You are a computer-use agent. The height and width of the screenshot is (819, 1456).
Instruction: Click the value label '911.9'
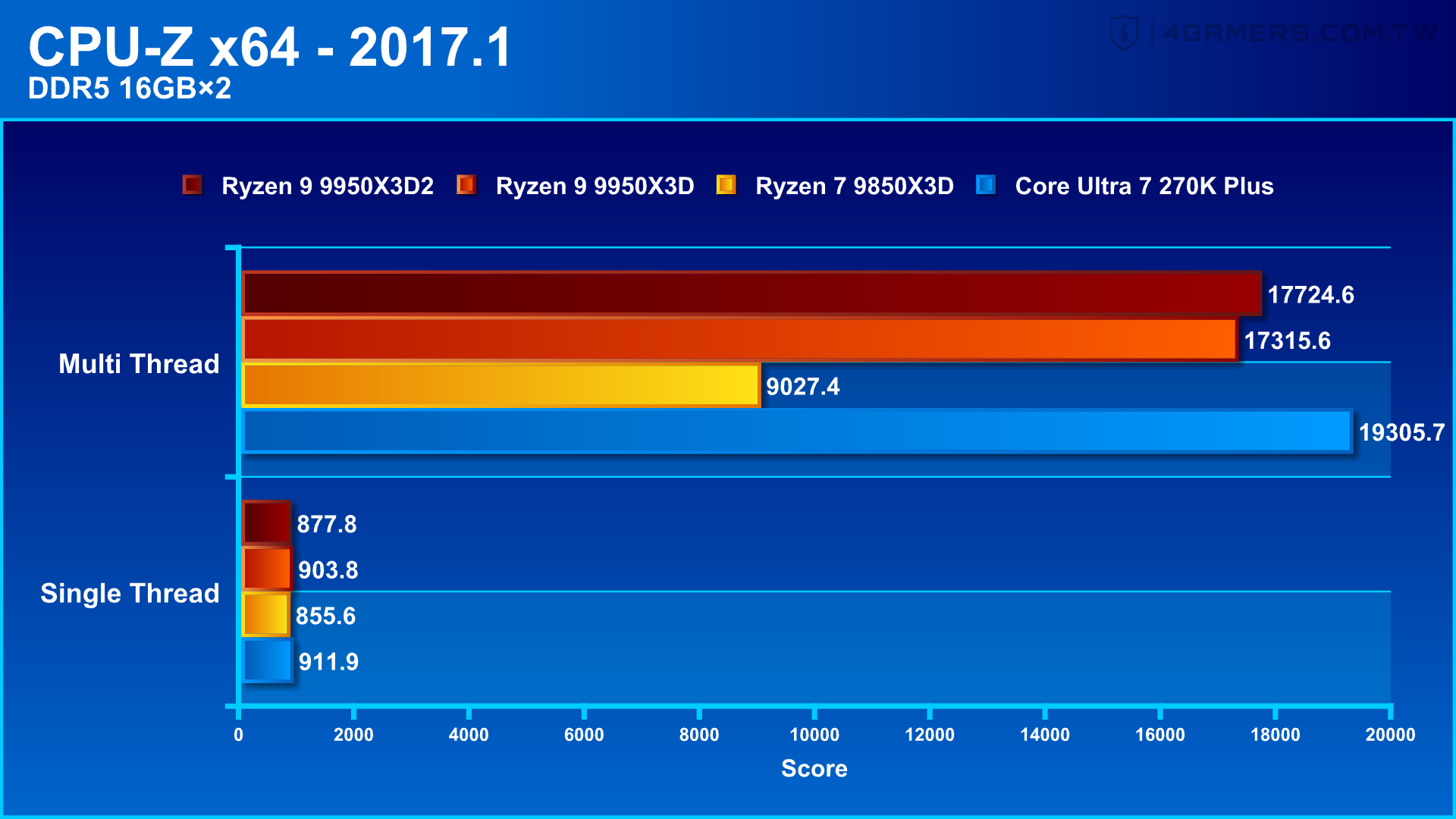click(328, 662)
